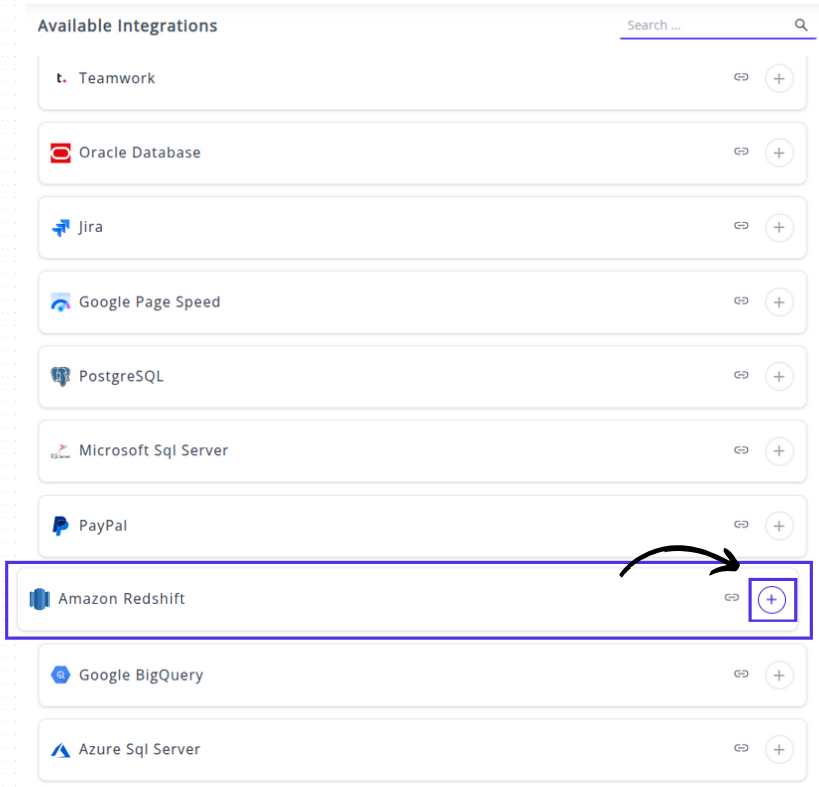Click the plus icon for Amazon Redshift
This screenshot has height=787, width=819.
point(771,599)
